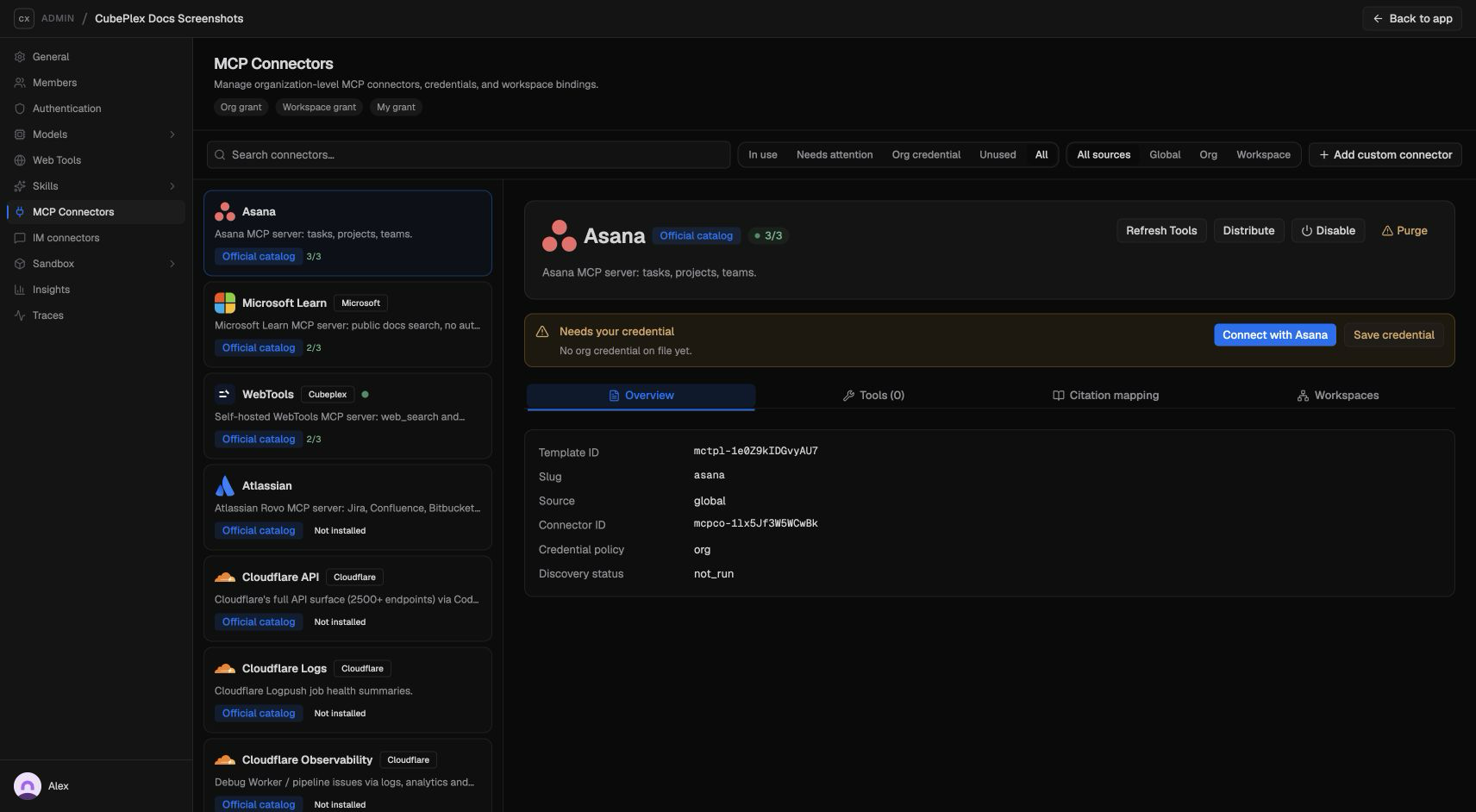Click Connect with Asana
Screen dimensions: 1476x812
1274,335
